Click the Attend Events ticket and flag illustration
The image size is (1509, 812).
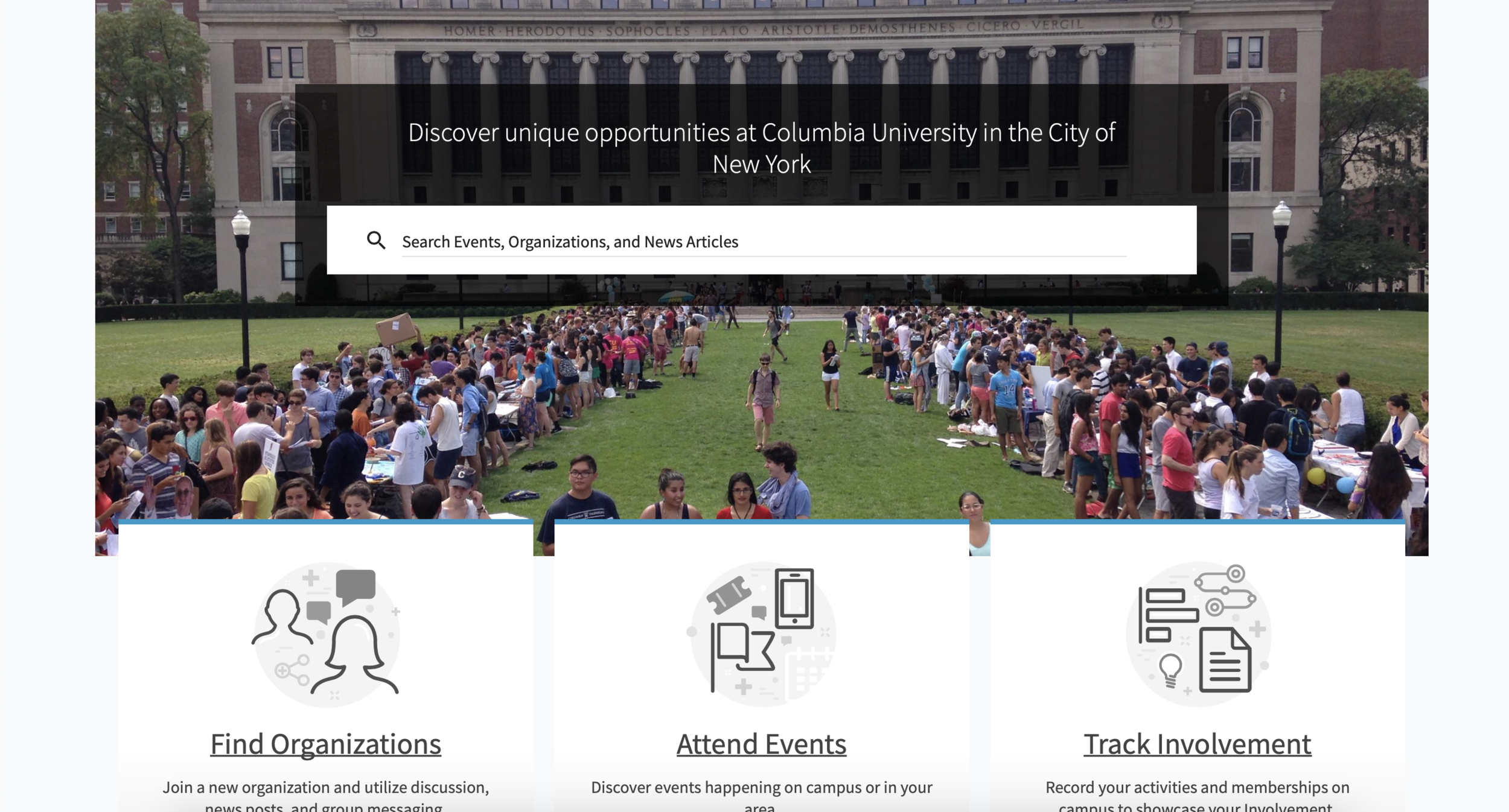pyautogui.click(x=762, y=634)
